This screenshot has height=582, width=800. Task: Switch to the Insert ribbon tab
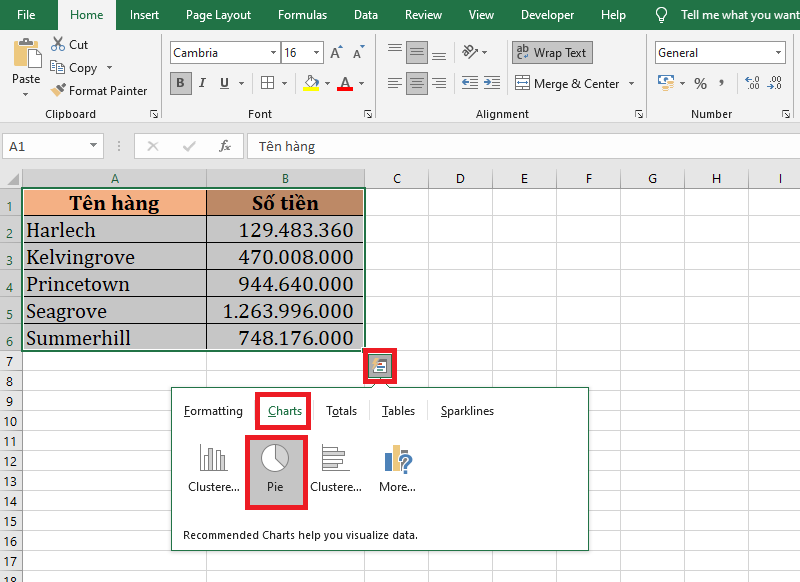coord(144,15)
